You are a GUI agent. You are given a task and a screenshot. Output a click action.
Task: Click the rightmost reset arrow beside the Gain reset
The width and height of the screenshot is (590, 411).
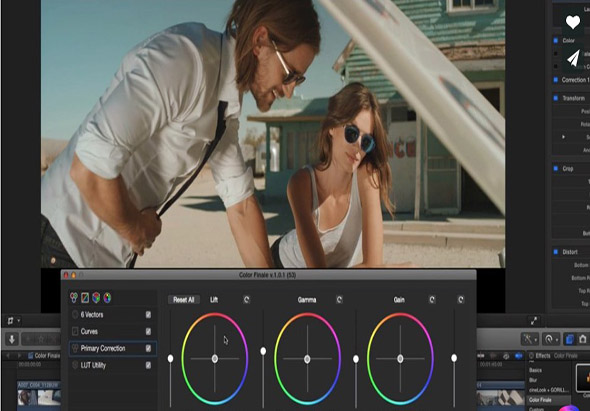[461, 300]
